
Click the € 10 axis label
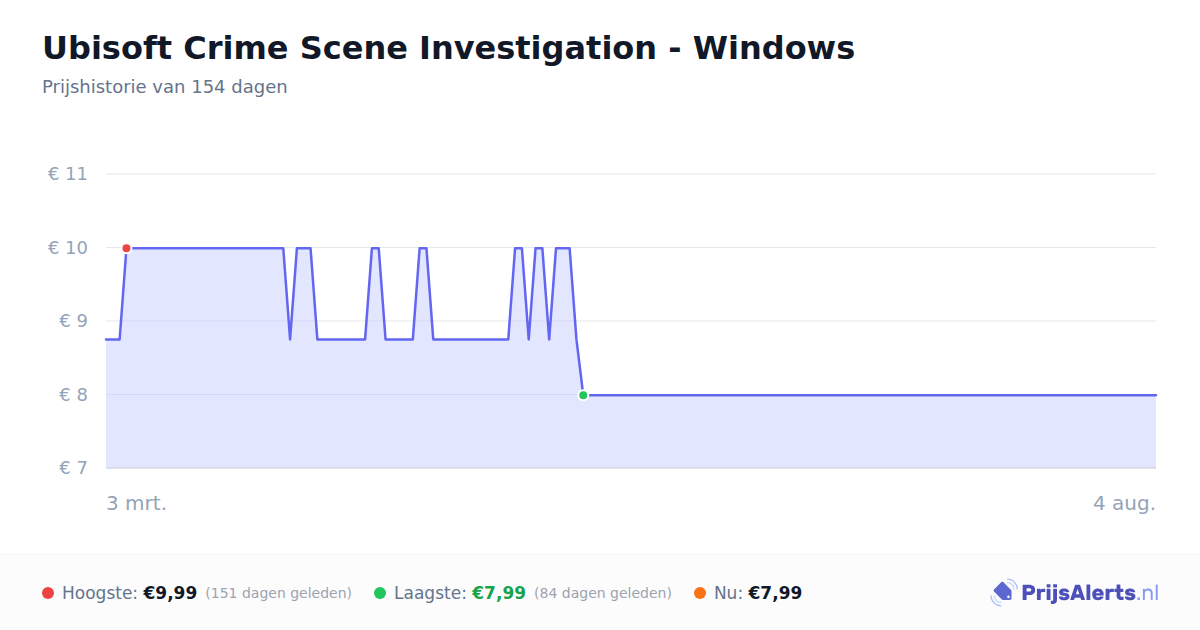pos(67,248)
